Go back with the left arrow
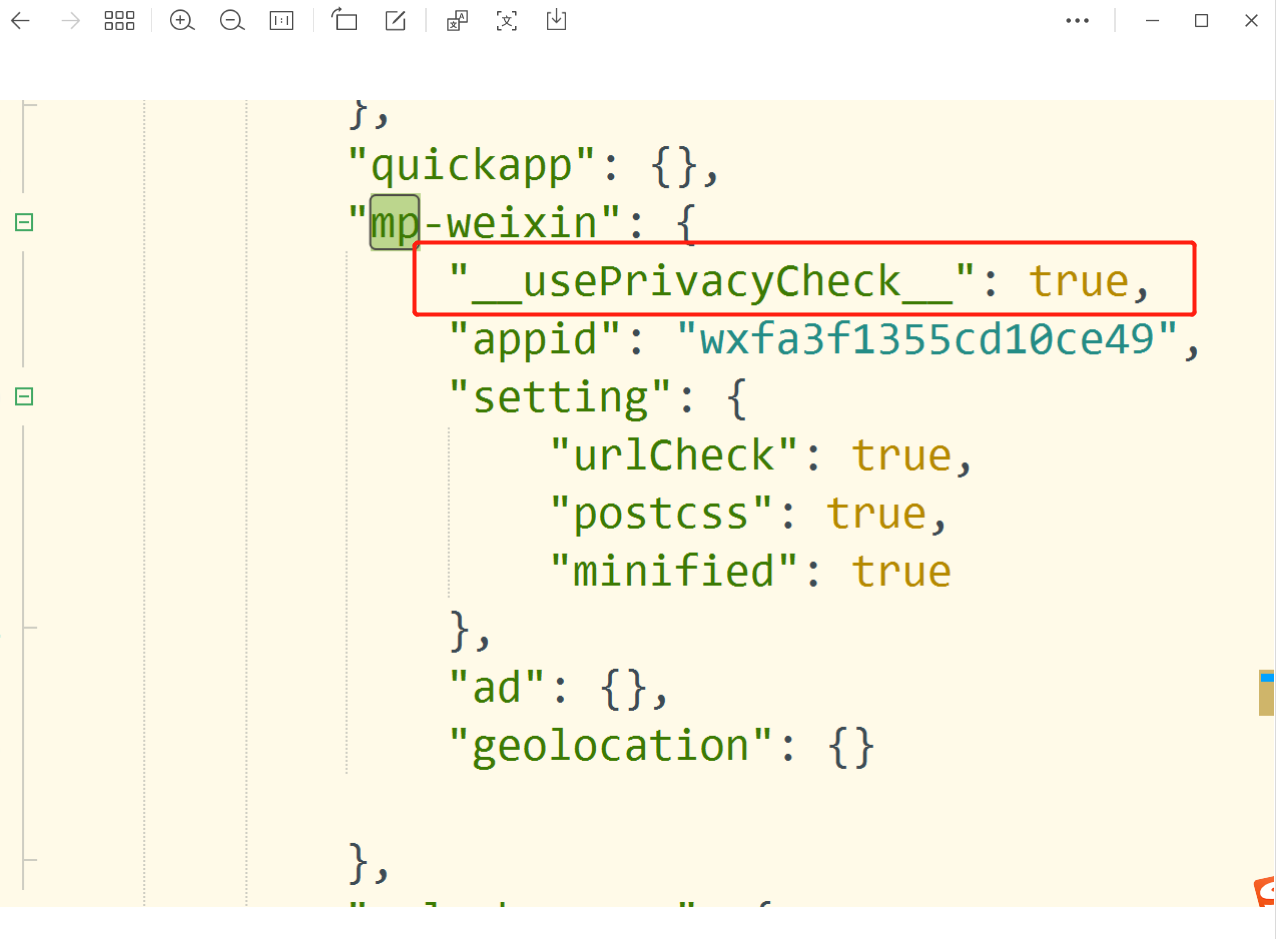The image size is (1276, 939). (20, 21)
